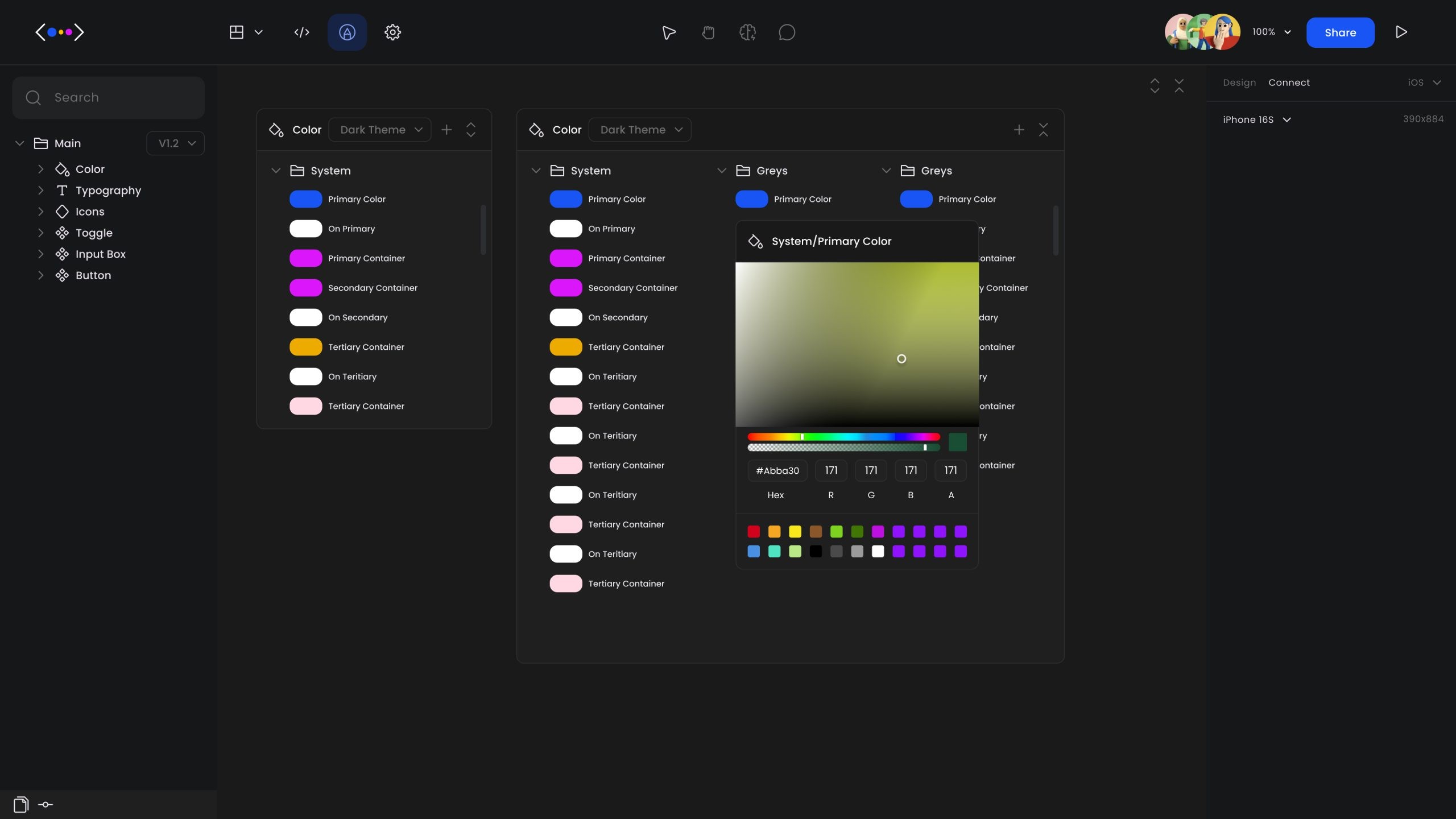
Task: Open the layout grid tool
Action: point(237,32)
